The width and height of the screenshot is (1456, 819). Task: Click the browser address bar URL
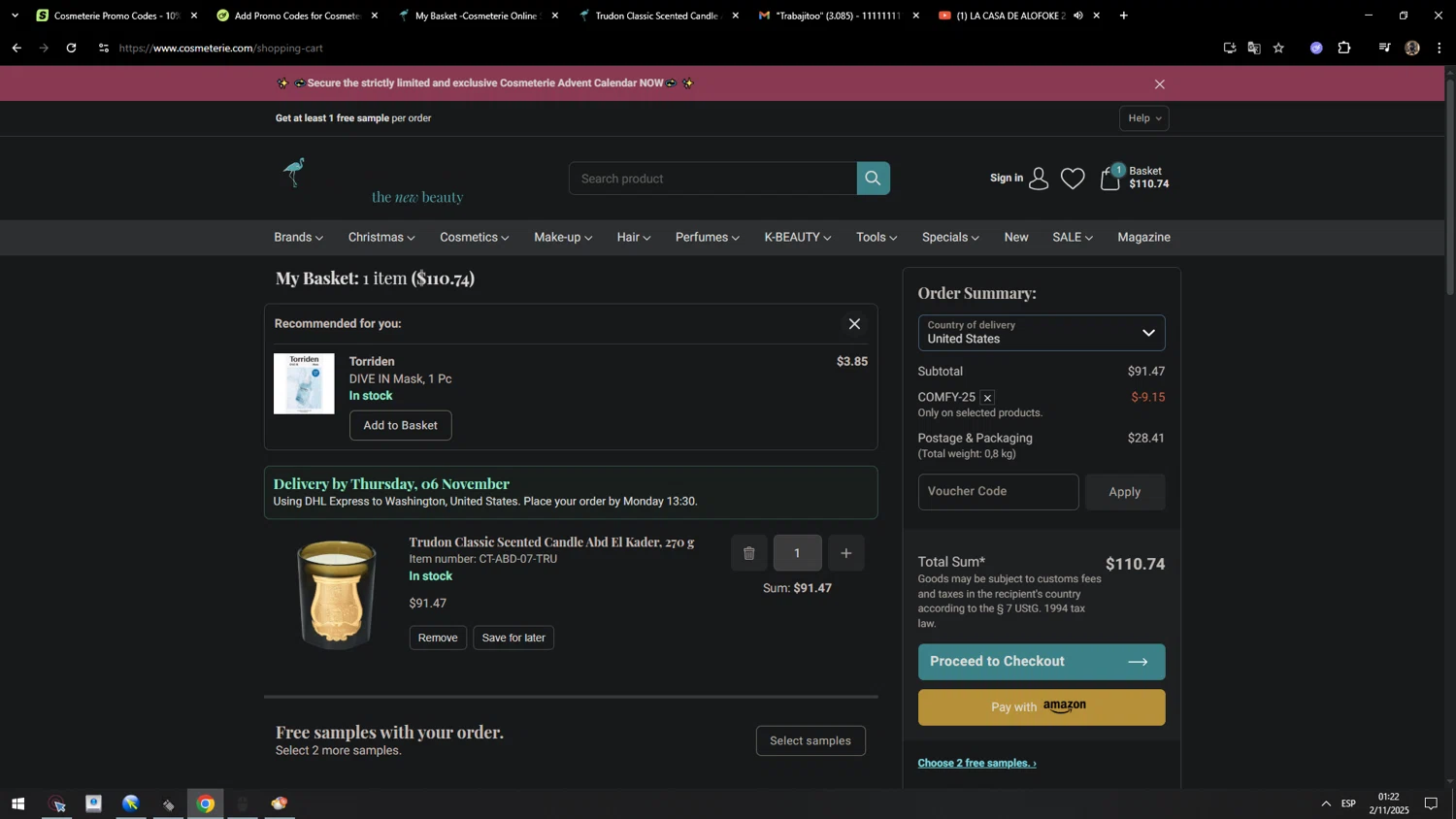point(221,48)
